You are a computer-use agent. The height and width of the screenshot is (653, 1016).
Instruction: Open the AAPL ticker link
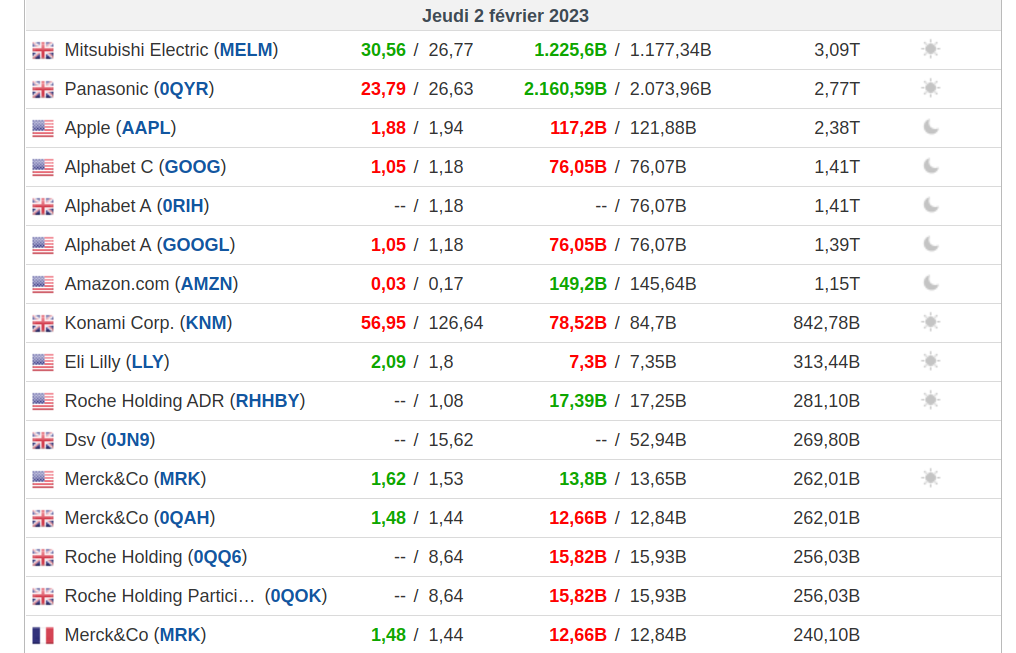[x=146, y=128]
